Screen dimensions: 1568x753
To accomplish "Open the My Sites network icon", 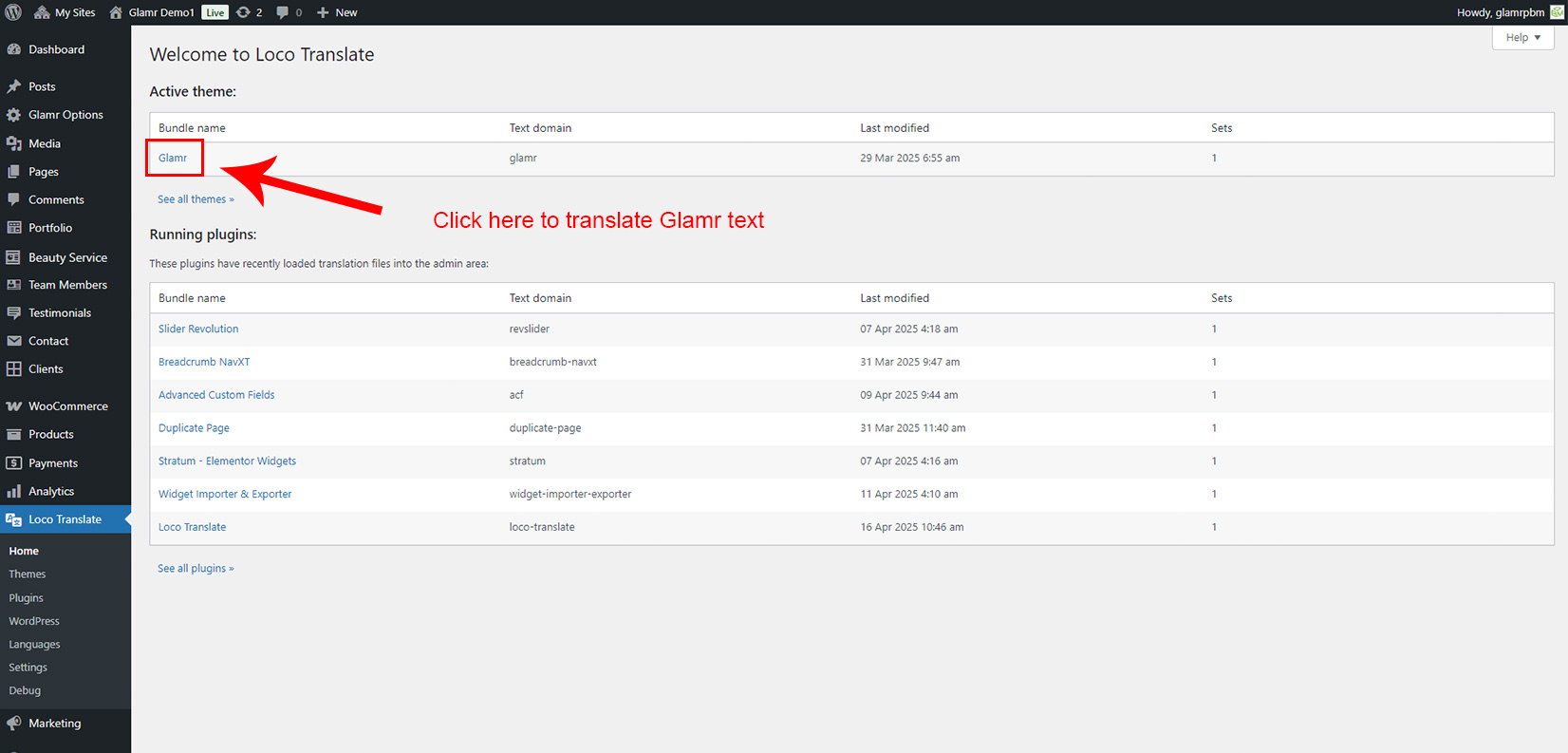I will (42, 12).
